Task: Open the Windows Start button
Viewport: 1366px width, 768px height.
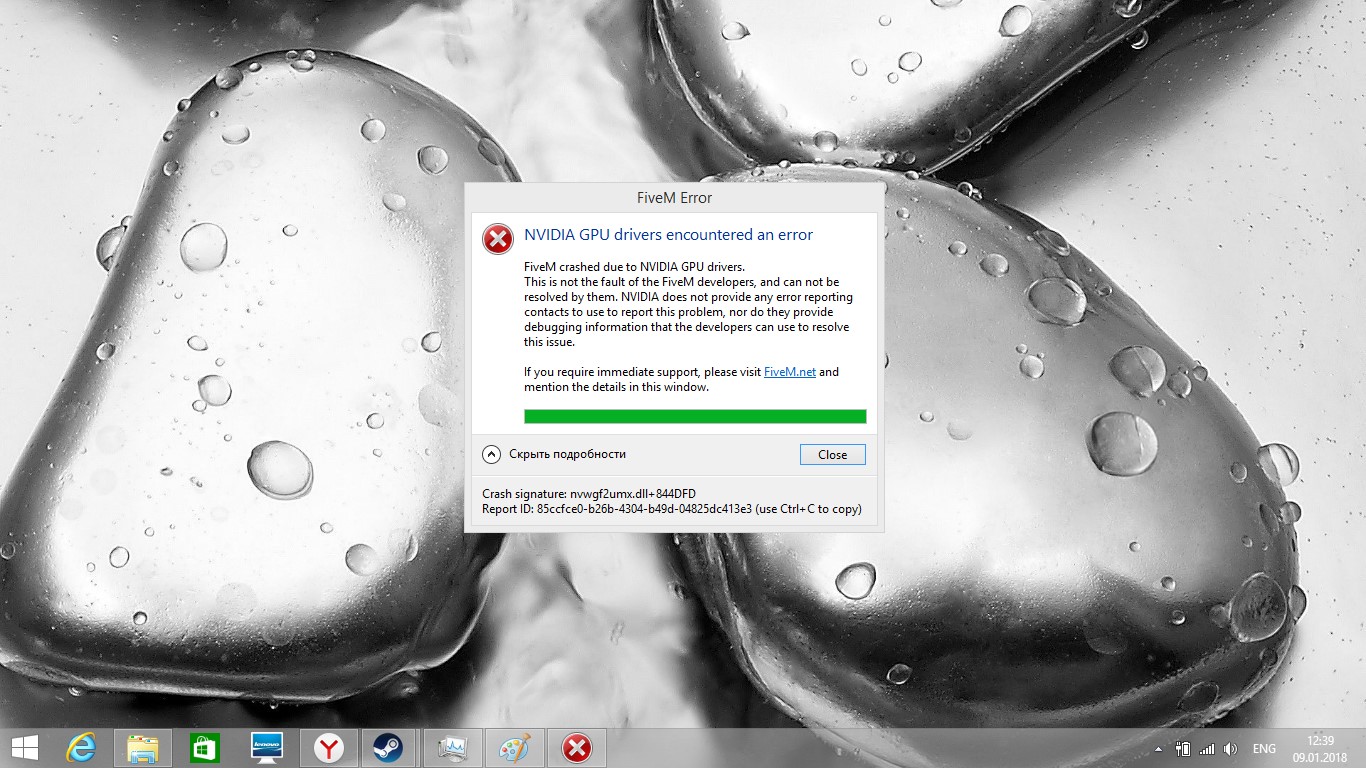Action: click(24, 748)
